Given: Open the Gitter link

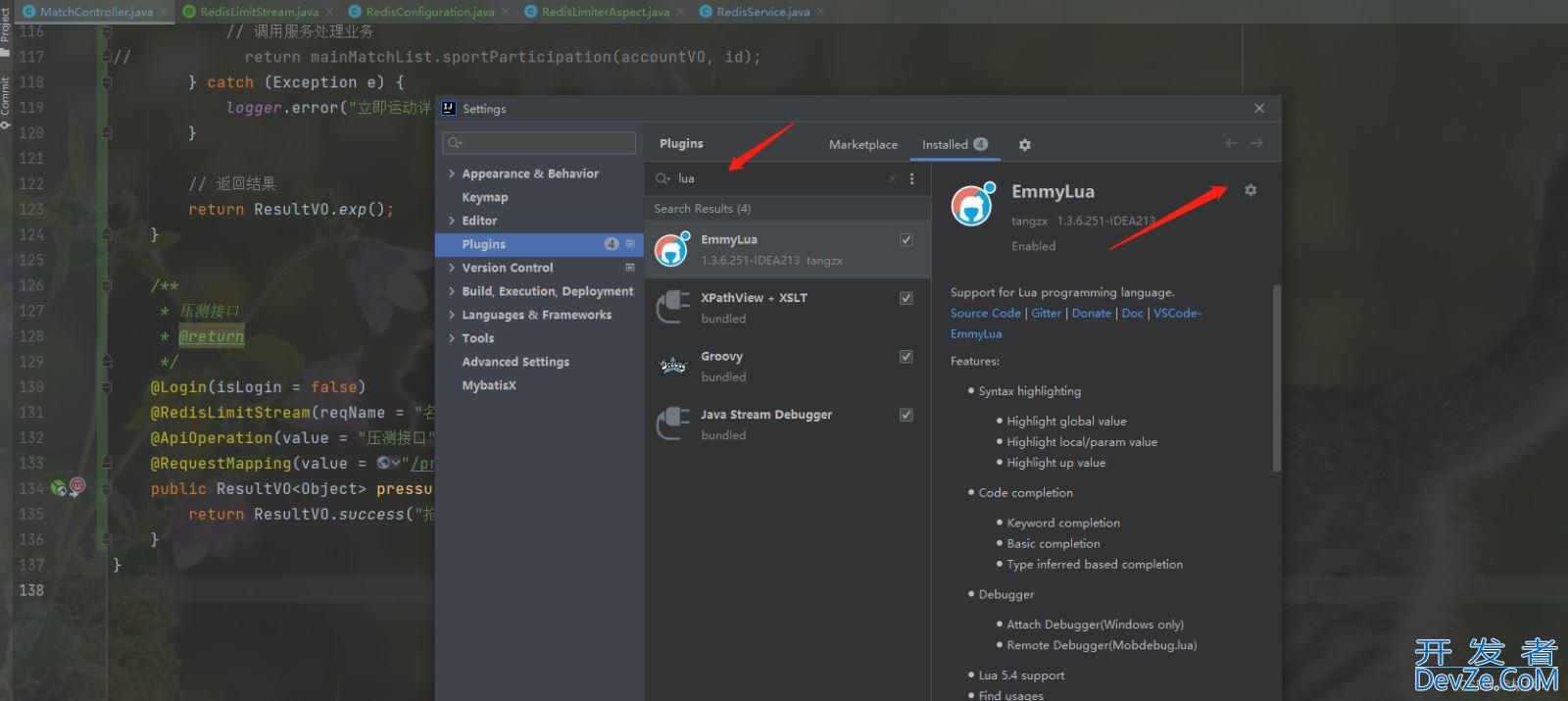Looking at the screenshot, I should (x=1046, y=313).
